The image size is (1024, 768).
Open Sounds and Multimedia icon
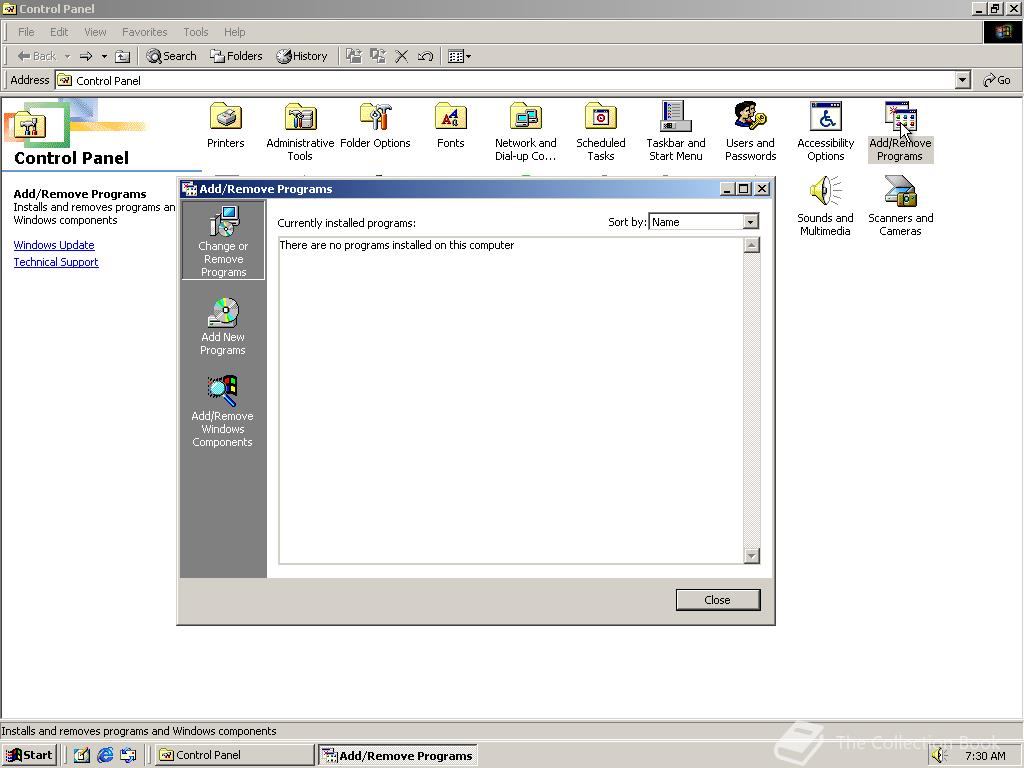click(825, 206)
